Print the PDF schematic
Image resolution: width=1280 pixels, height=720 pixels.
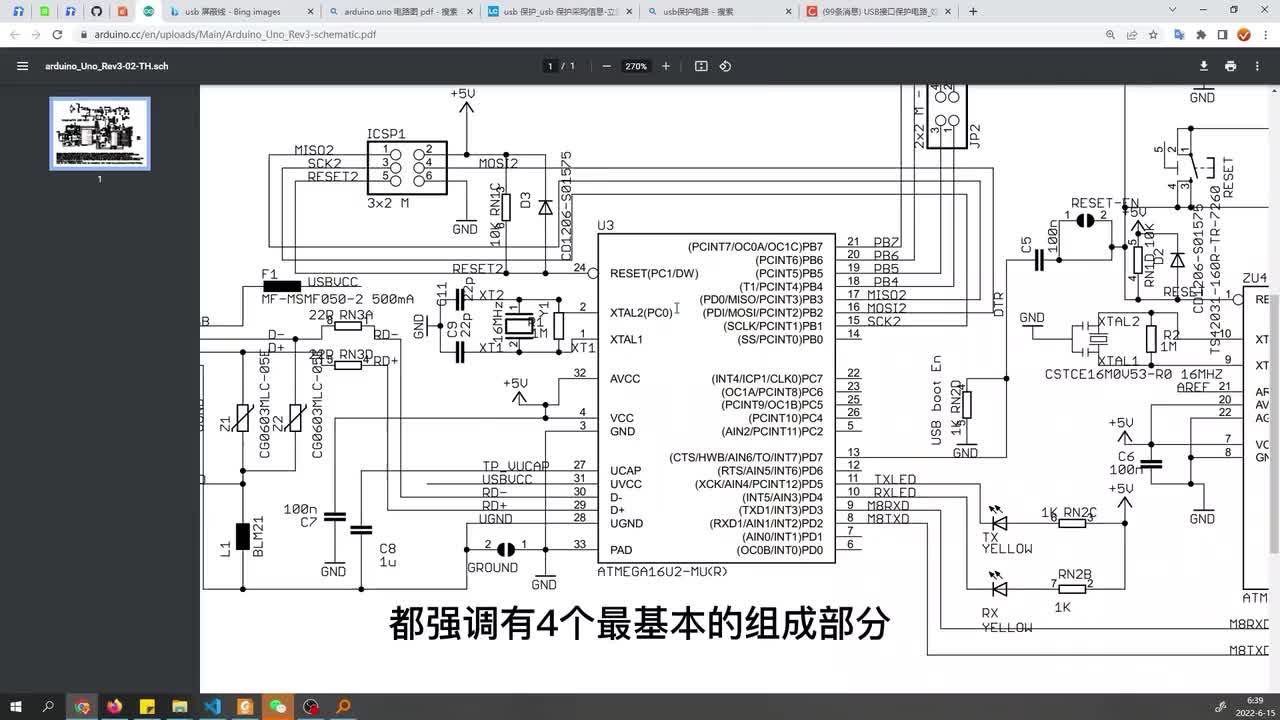1230,66
